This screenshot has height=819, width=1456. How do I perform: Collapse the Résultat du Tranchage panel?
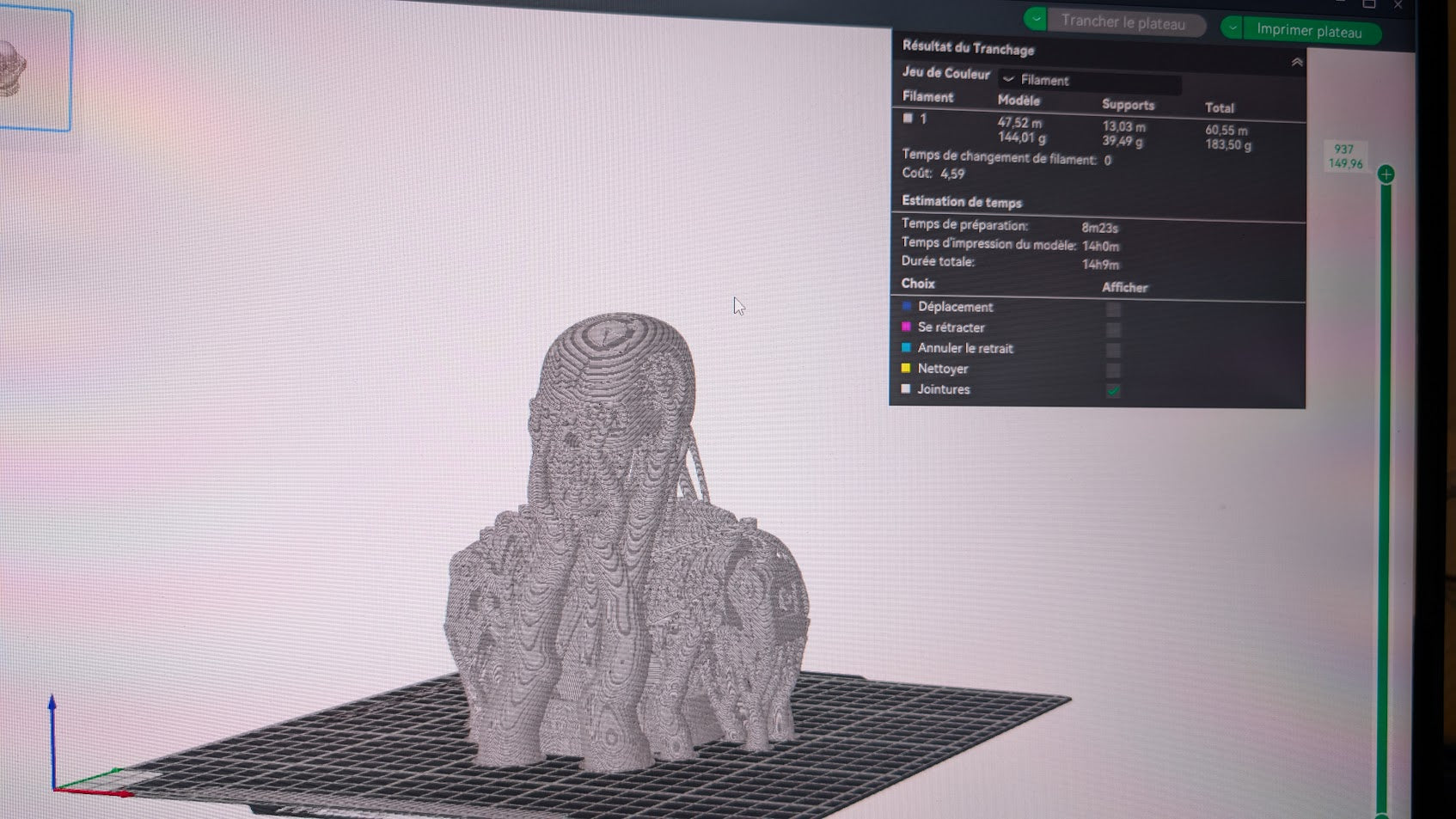pos(1296,62)
